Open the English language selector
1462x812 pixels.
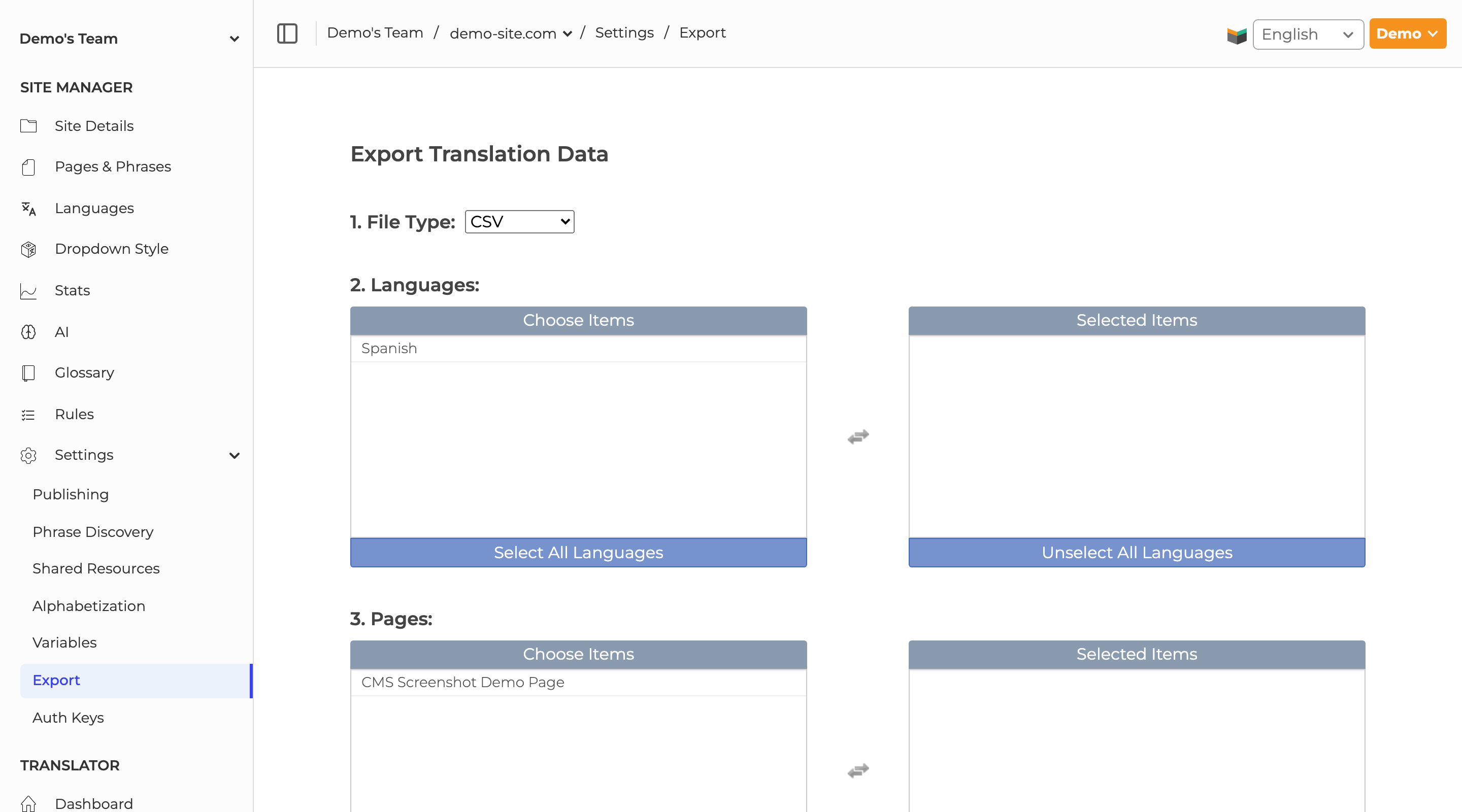1308,34
